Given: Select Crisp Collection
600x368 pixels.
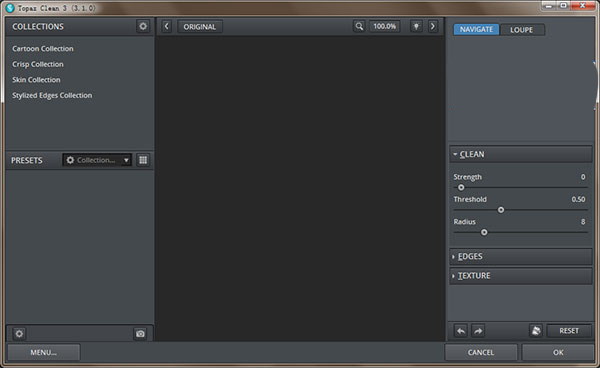Looking at the screenshot, I should click(x=38, y=64).
